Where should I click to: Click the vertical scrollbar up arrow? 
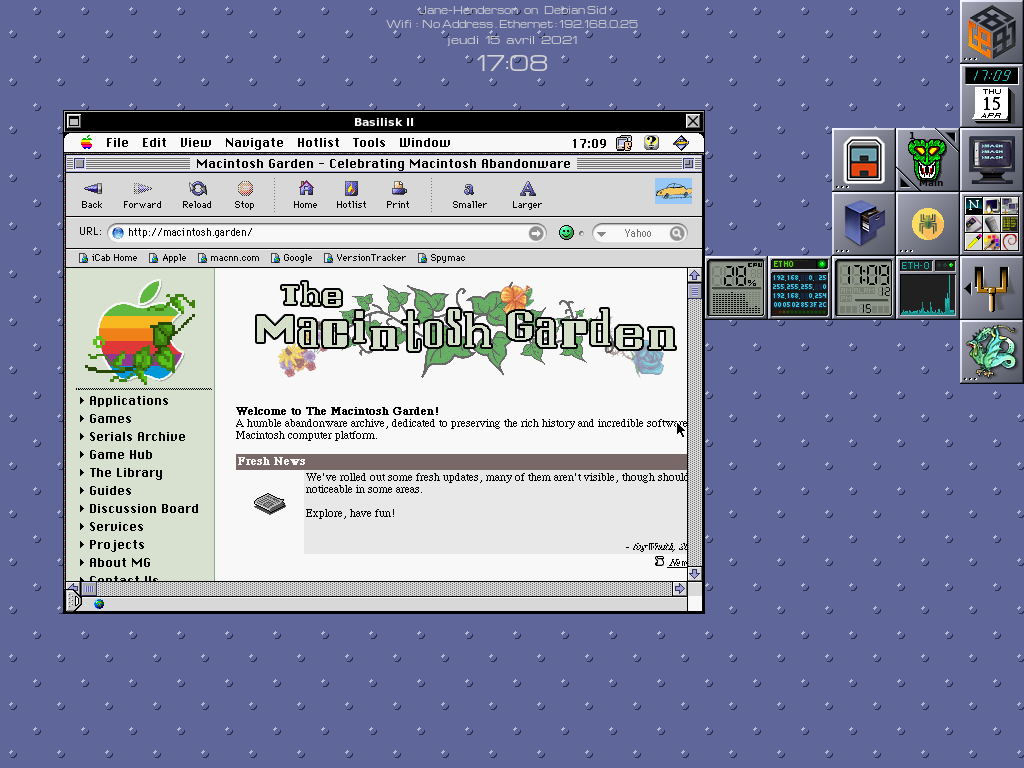[x=694, y=276]
